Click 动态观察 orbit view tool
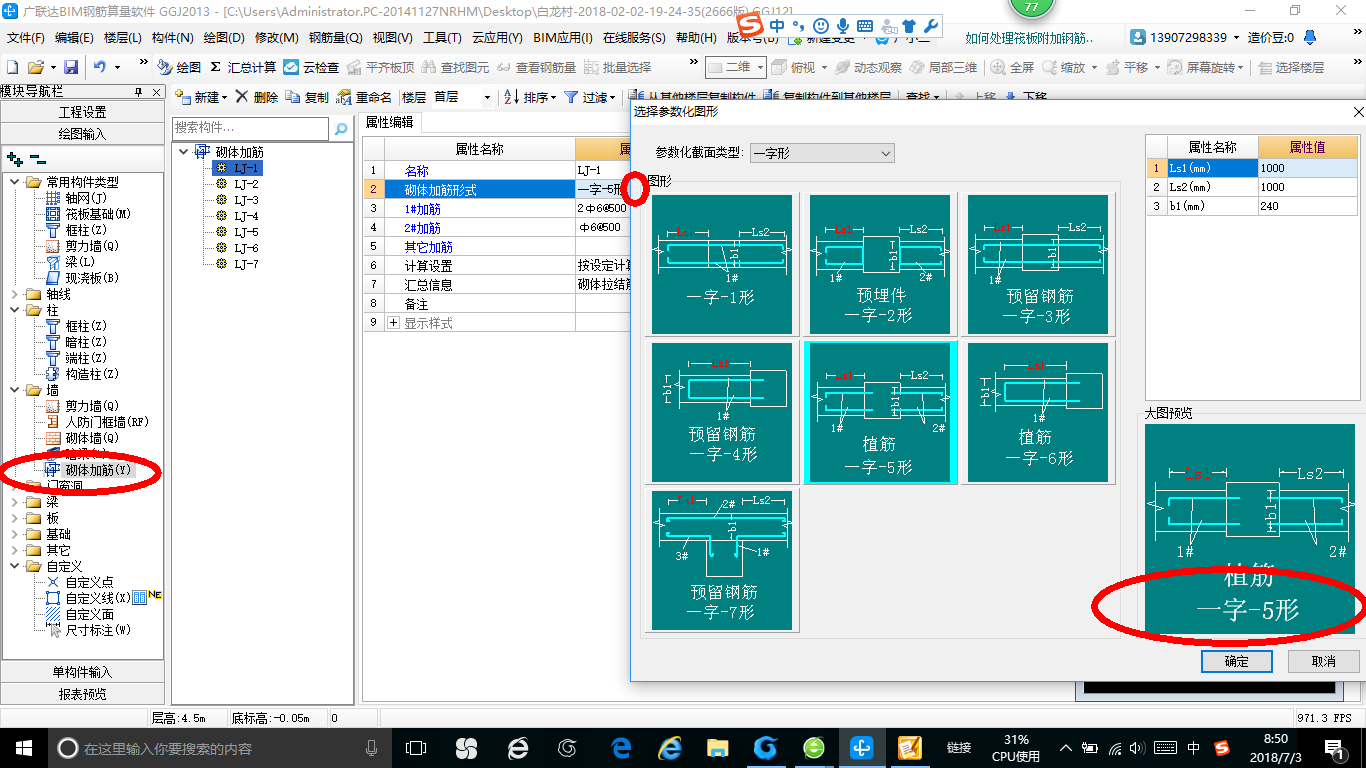Viewport: 1366px width, 768px height. click(867, 67)
